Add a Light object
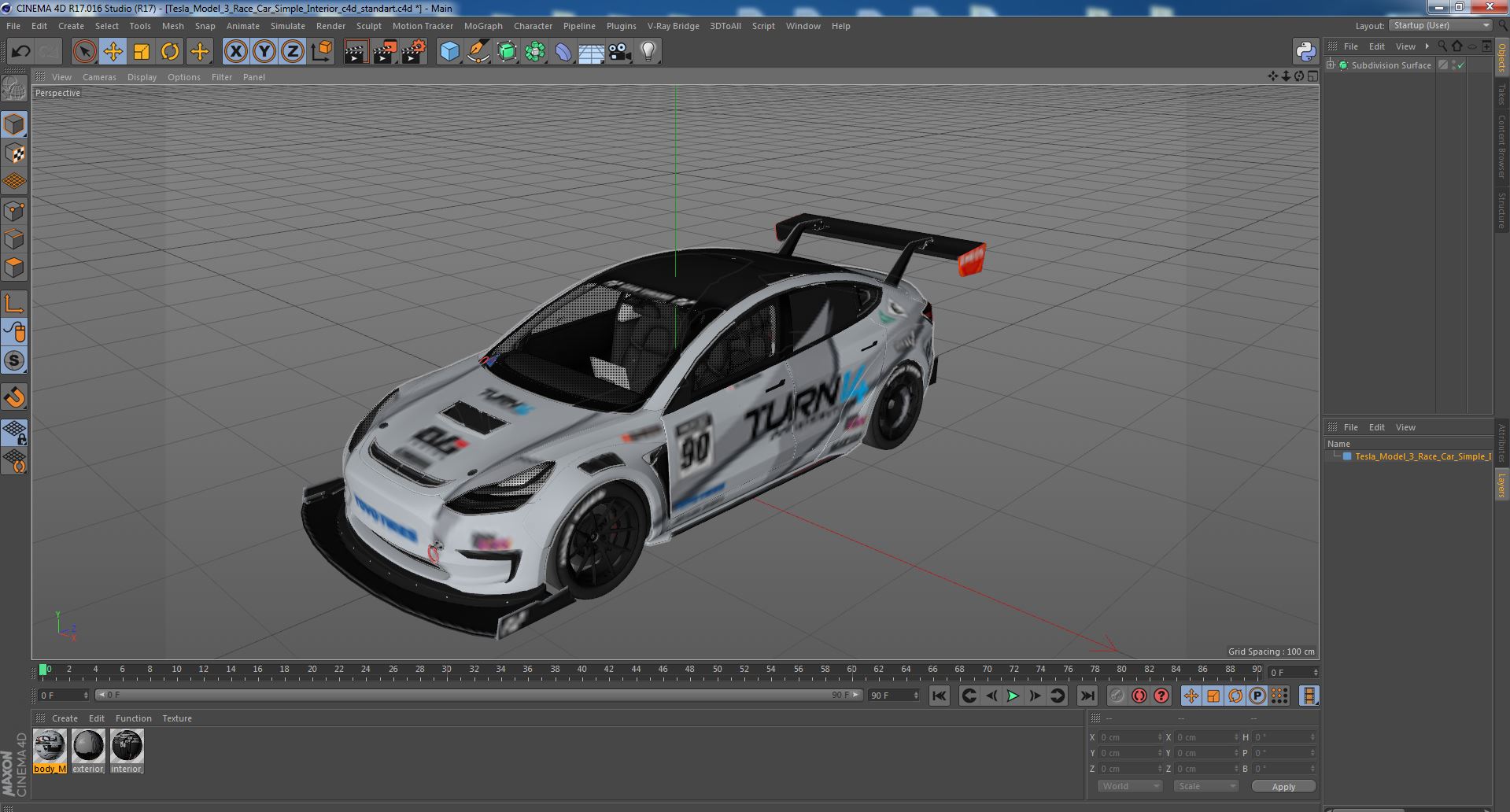The image size is (1510, 812). tap(648, 52)
